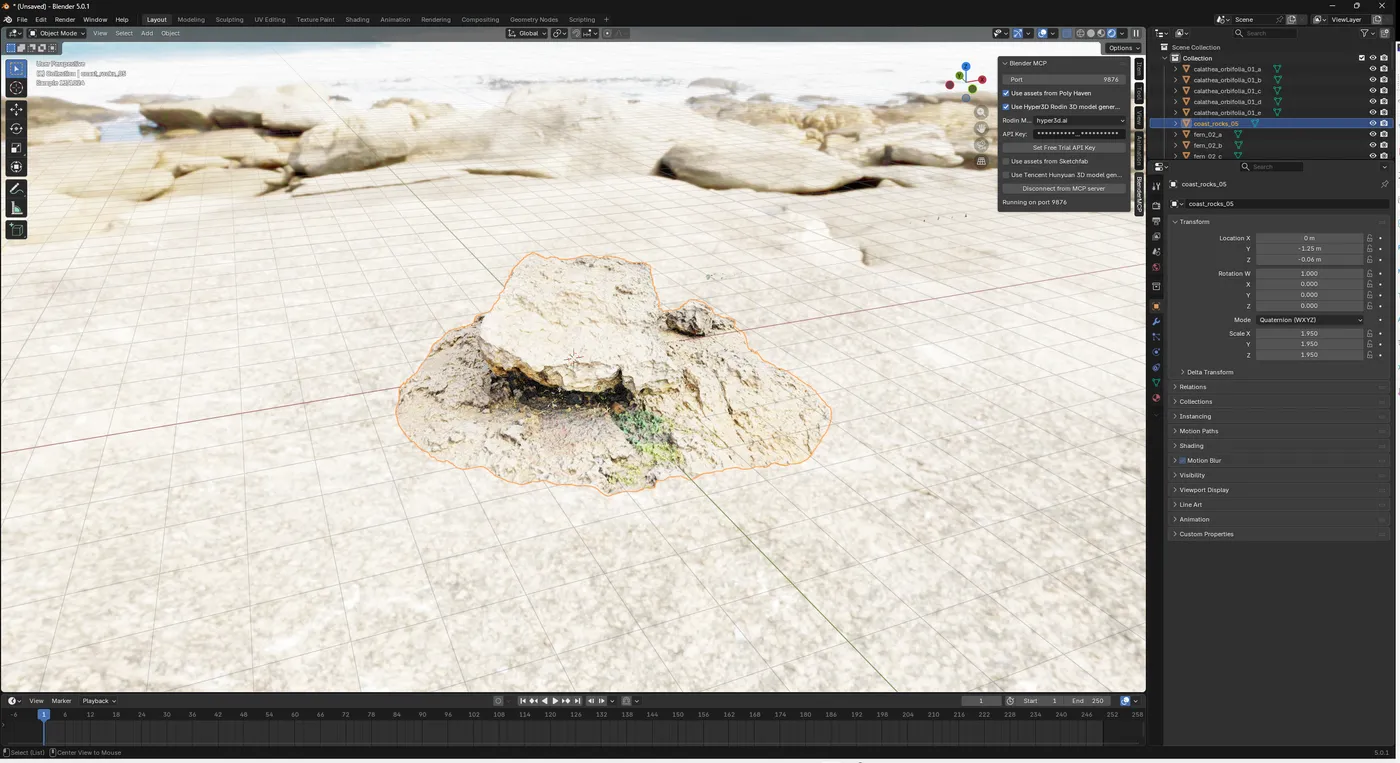Select the Move tool in the toolbar
The height and width of the screenshot is (763, 1400).
pos(16,109)
